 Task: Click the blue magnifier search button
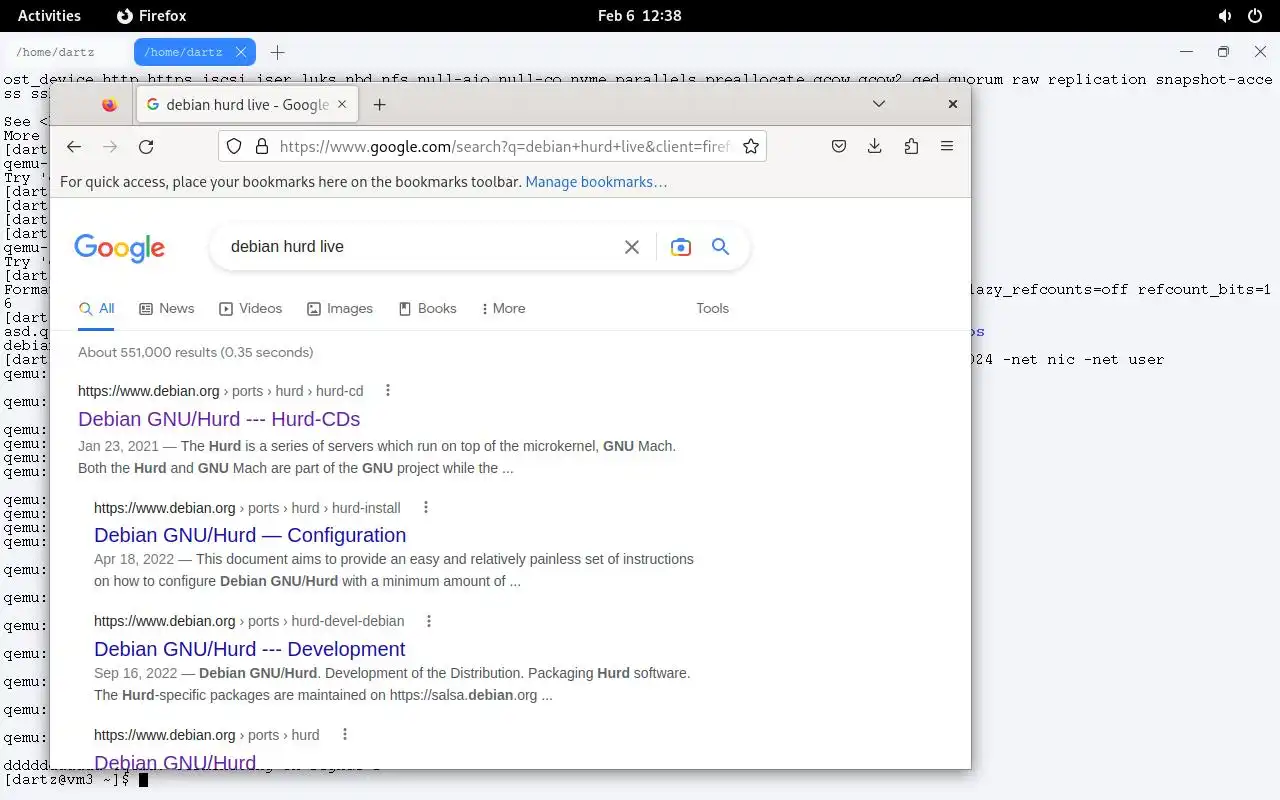click(720, 247)
